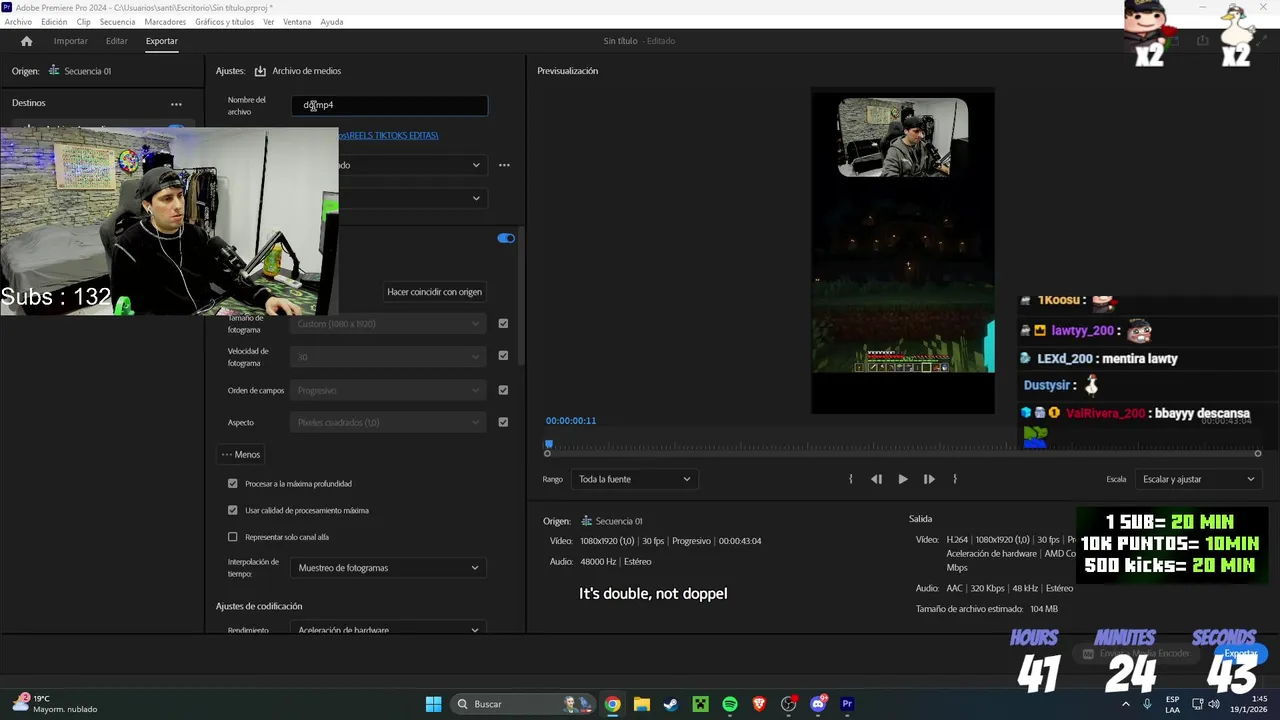Step forward one frame

[929, 479]
